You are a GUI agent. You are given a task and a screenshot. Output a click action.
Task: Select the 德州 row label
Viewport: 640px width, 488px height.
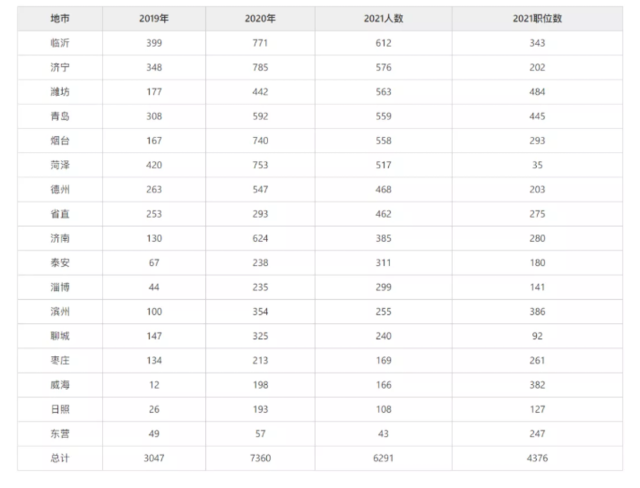(x=60, y=189)
